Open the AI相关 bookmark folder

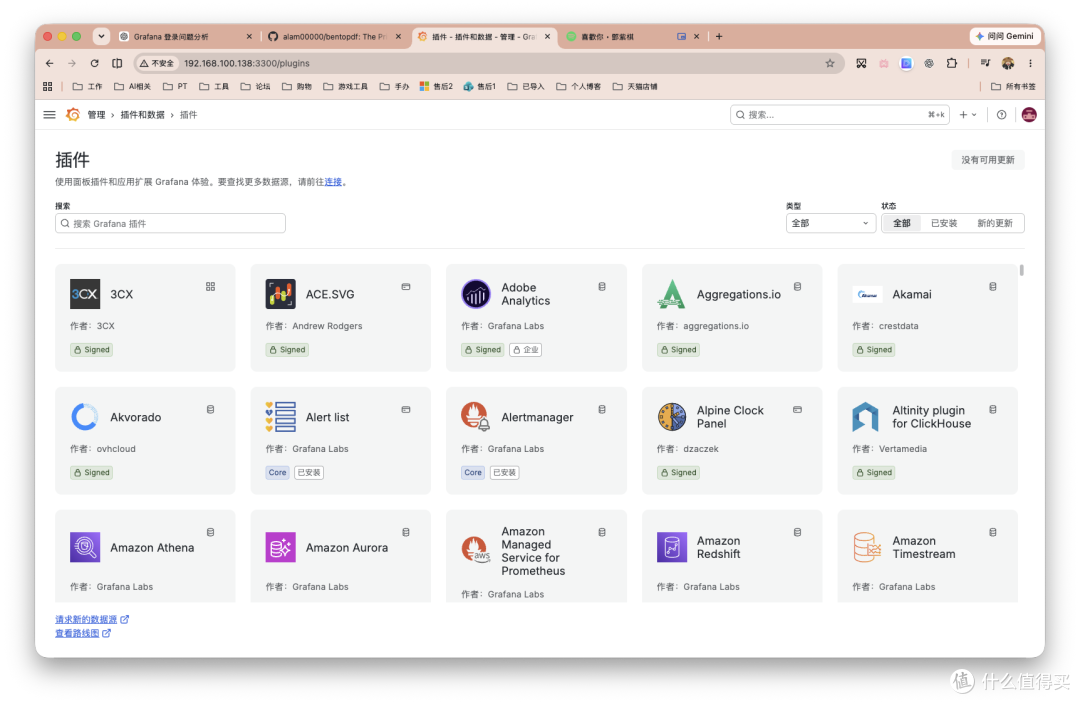pyautogui.click(x=132, y=87)
